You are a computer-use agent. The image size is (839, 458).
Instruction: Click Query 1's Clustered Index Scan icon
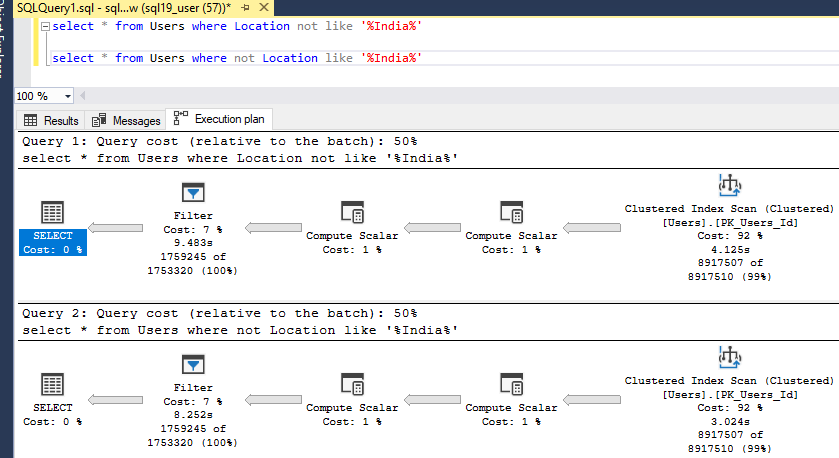[729, 185]
